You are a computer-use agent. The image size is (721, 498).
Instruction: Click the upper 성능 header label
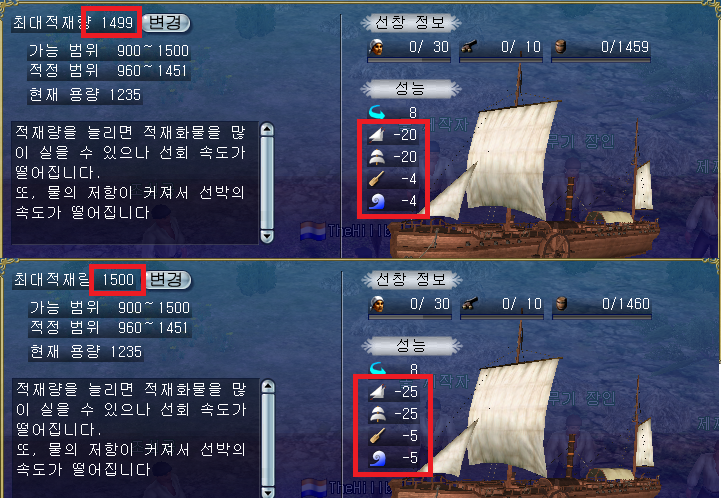pos(410,88)
